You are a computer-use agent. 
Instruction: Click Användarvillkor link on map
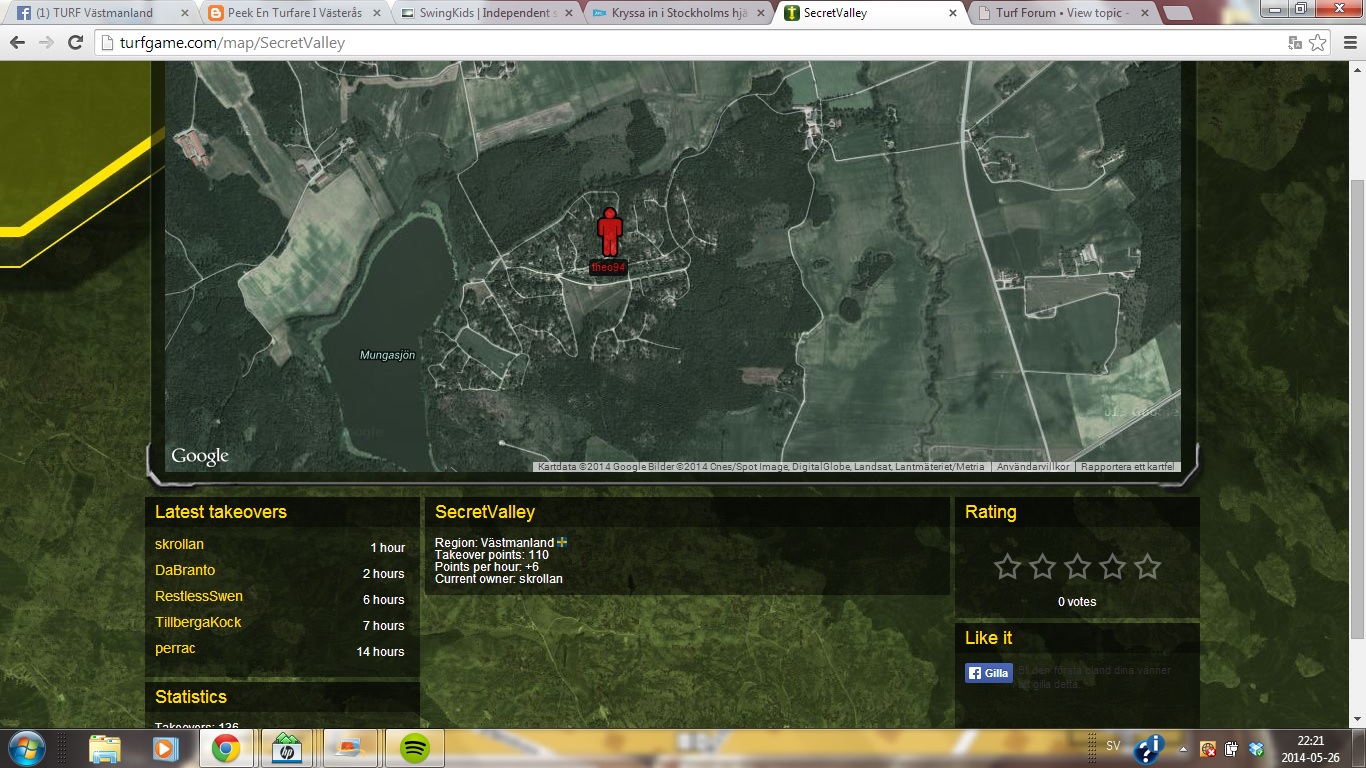pyautogui.click(x=1033, y=467)
